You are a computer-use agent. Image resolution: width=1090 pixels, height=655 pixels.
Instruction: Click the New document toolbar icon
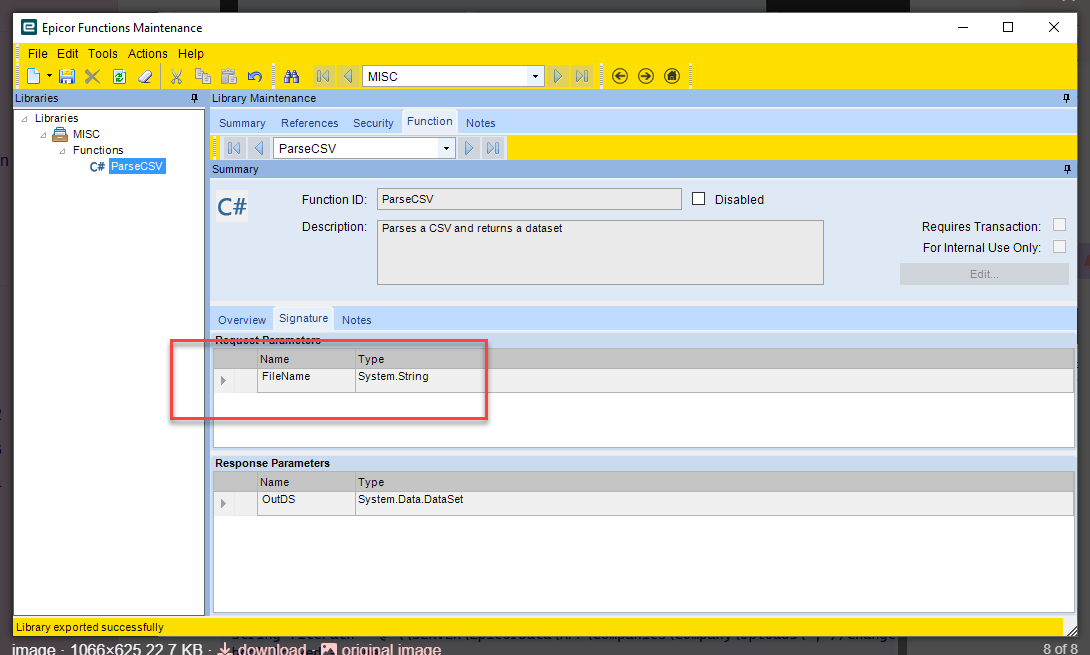[33, 76]
